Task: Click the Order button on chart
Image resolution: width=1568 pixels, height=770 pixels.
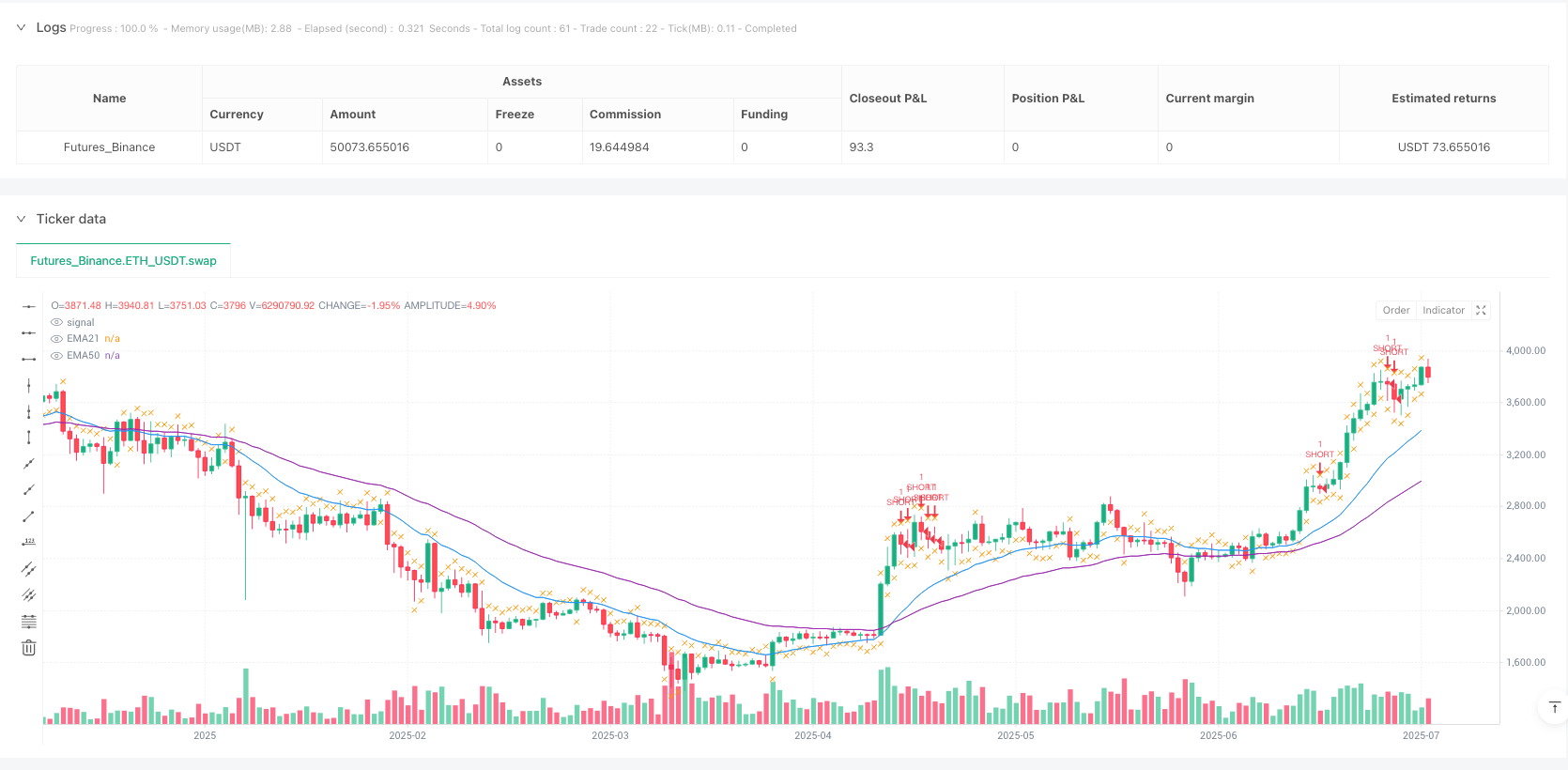Action: tap(1395, 311)
